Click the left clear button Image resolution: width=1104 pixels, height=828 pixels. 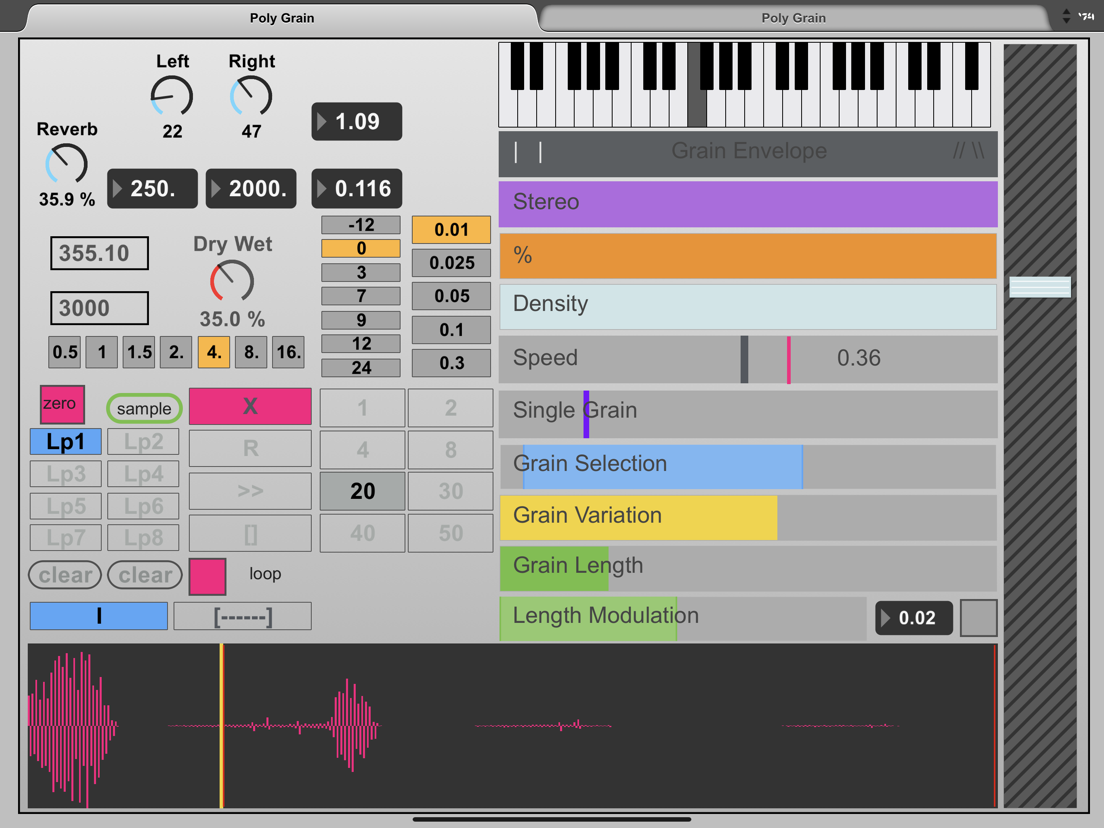coord(65,575)
